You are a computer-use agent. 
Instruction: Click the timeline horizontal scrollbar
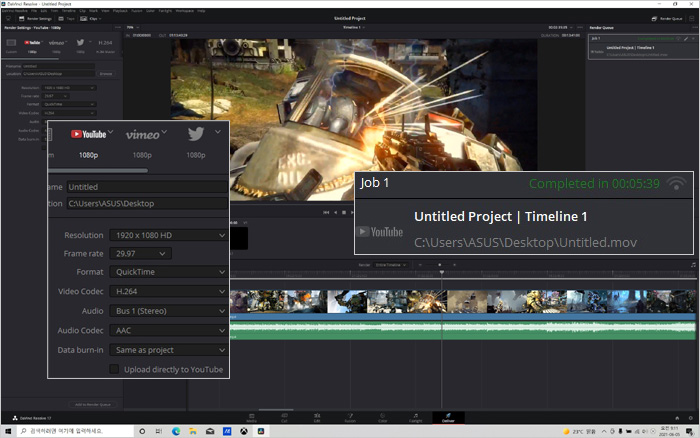(x=276, y=409)
